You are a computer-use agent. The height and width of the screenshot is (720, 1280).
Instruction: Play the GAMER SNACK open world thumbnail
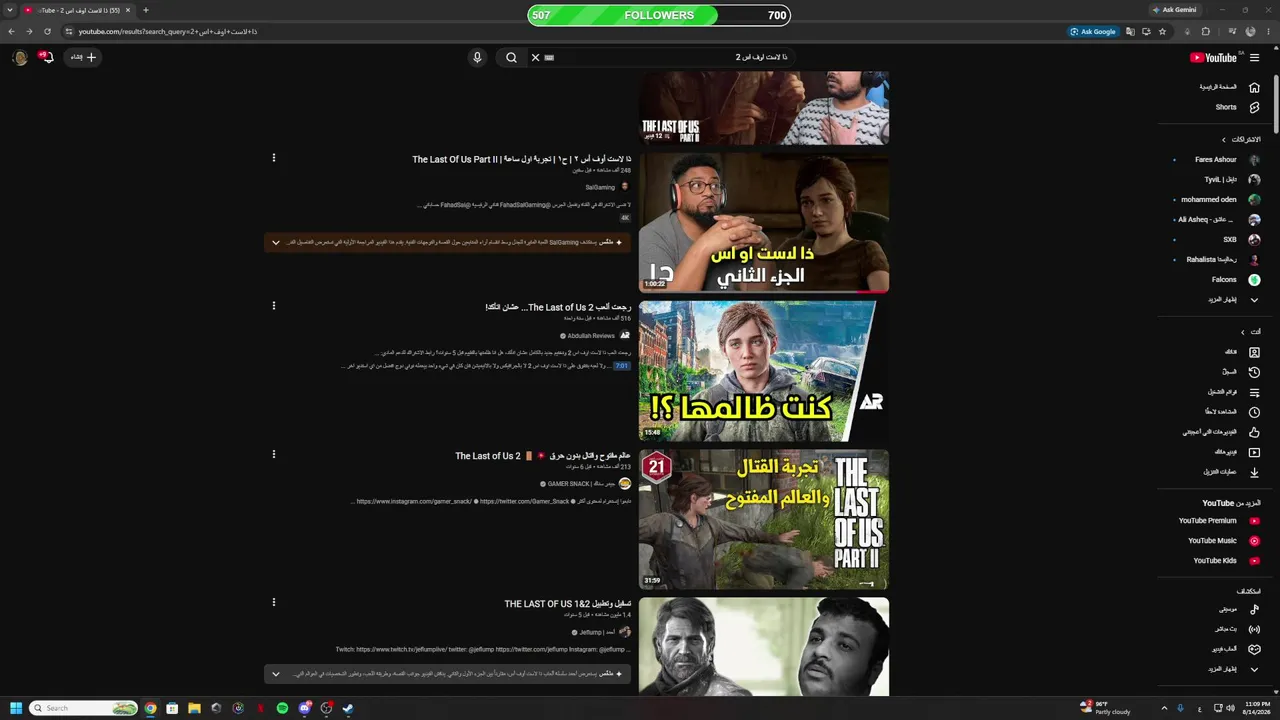[764, 519]
